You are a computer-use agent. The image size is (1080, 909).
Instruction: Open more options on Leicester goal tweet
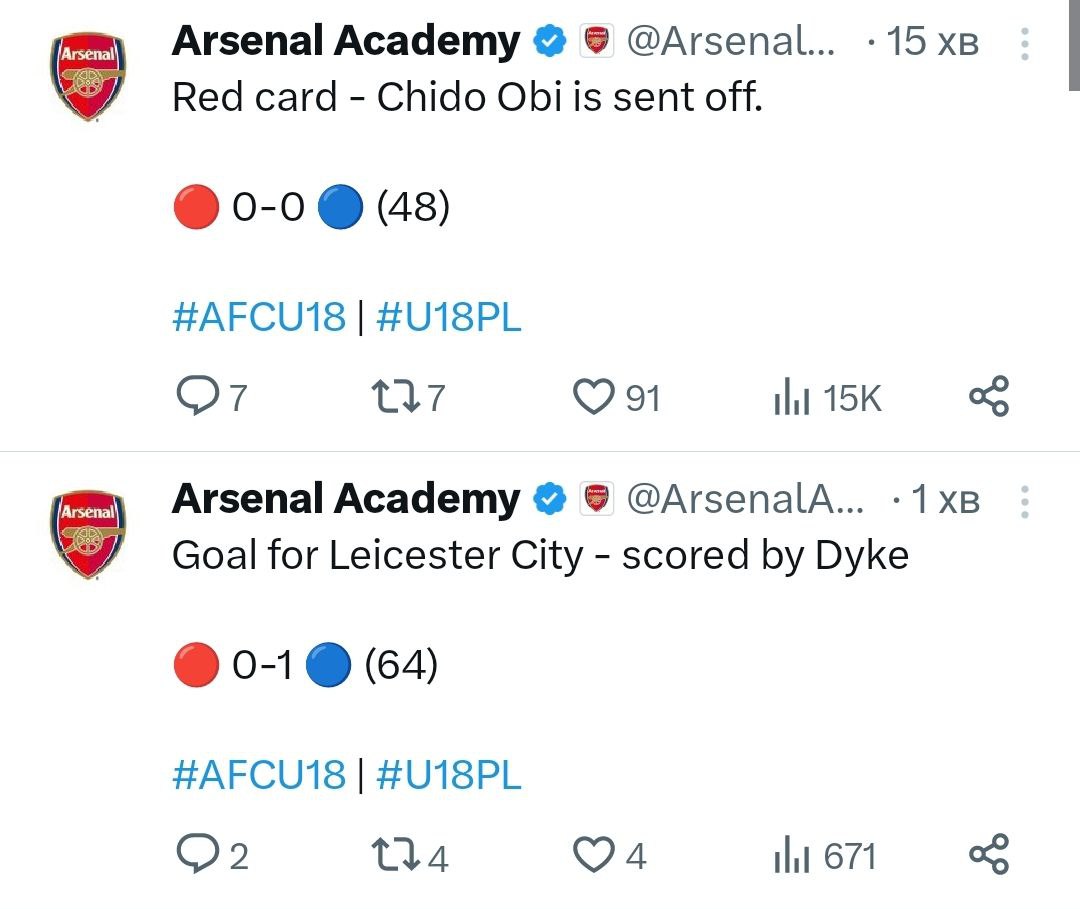coord(1024,500)
